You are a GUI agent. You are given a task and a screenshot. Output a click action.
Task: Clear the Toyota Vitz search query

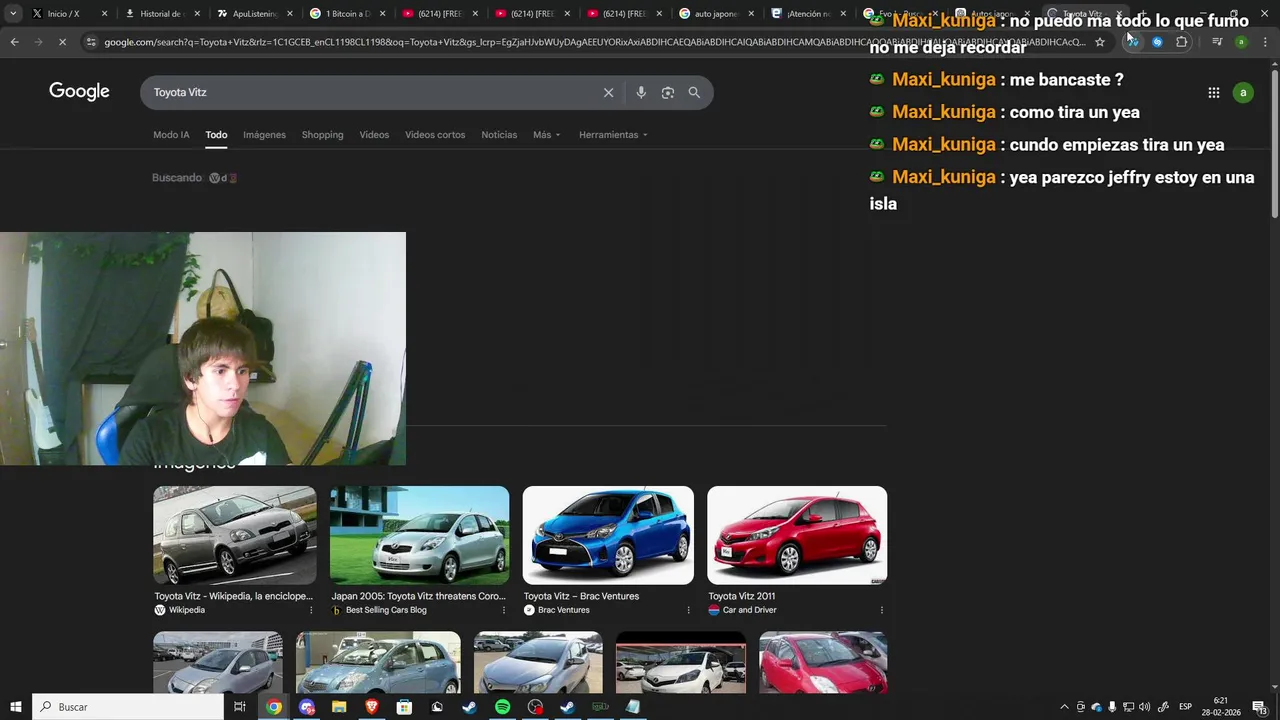tap(608, 92)
